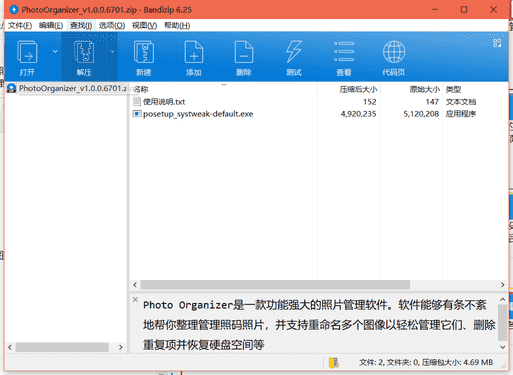Click compressed size value 4,920,235
Image resolution: width=513 pixels, height=375 pixels.
point(358,114)
